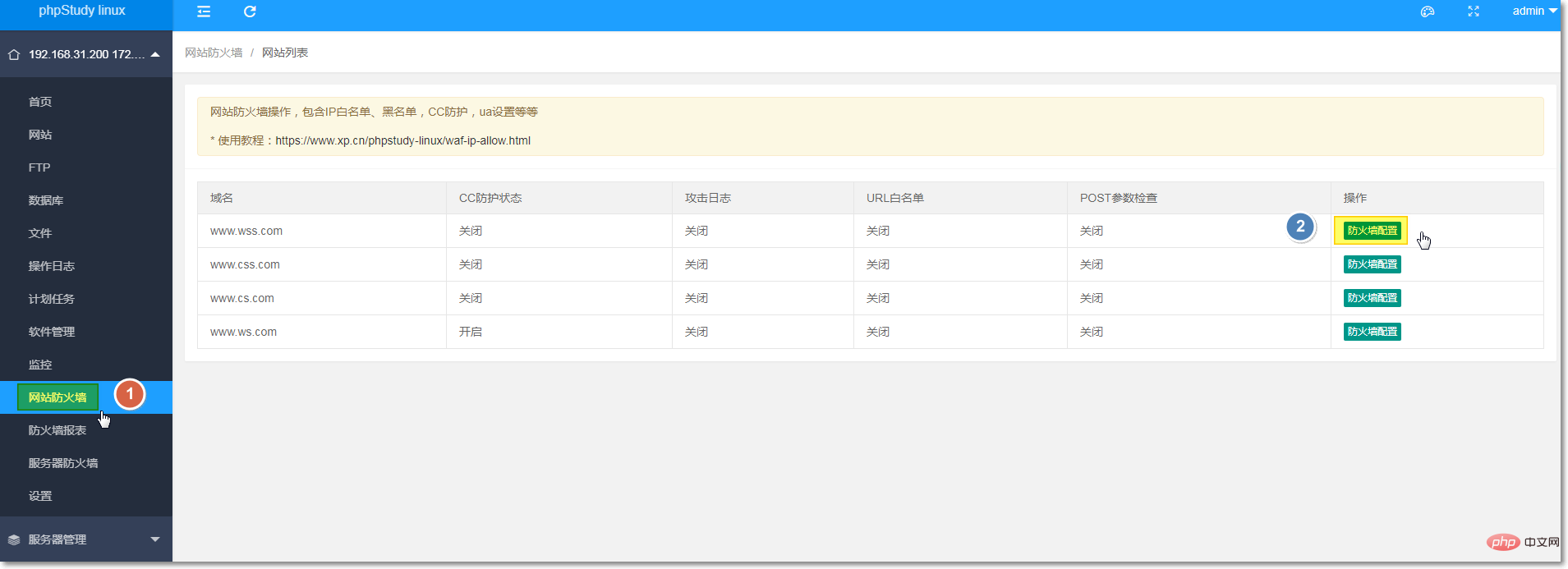
Task: Click the layers icon beside 服务器管理
Action: click(x=14, y=539)
